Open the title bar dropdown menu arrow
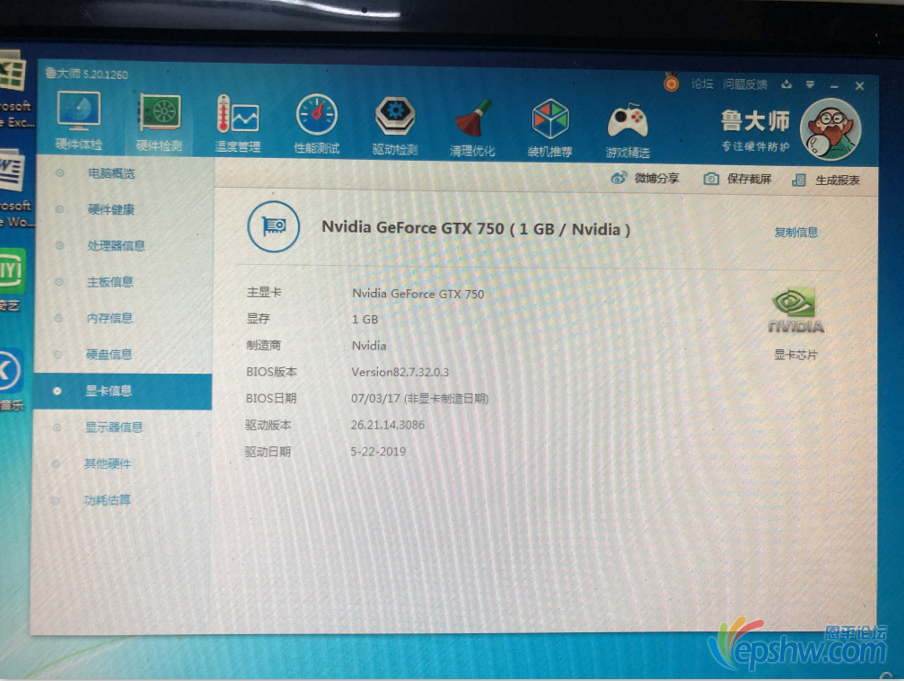Viewport: 904px width, 681px height. (x=810, y=85)
